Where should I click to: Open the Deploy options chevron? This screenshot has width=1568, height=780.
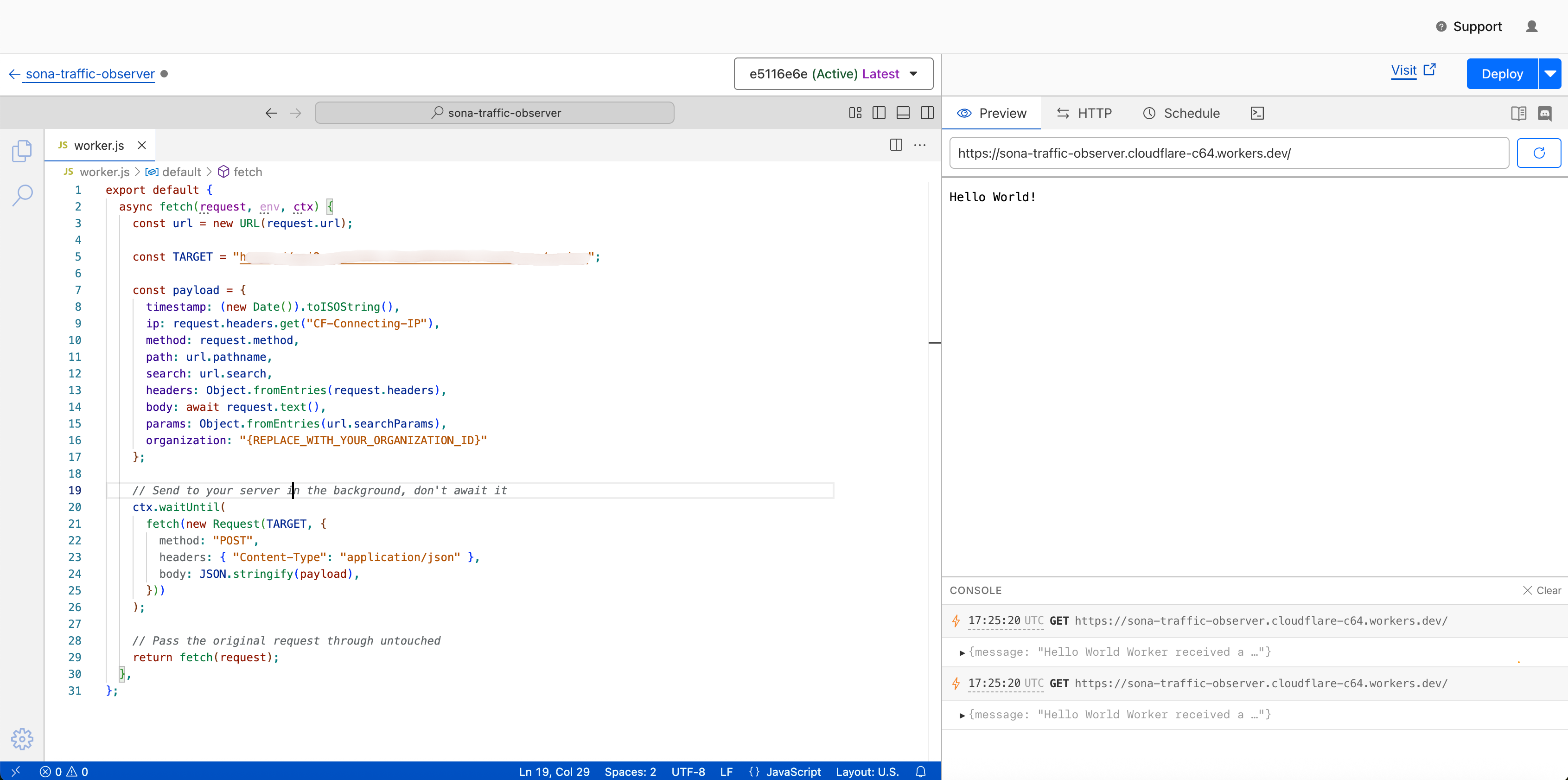coord(1550,73)
